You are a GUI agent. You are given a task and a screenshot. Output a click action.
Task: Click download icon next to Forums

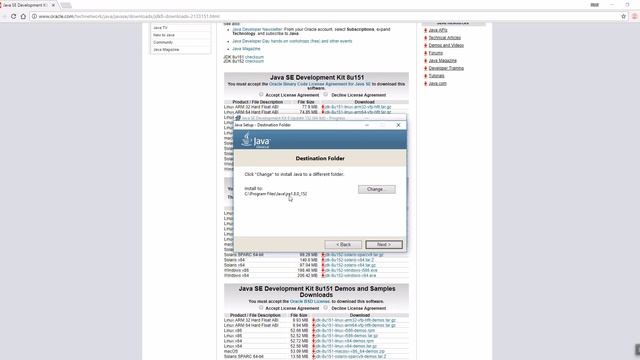pyautogui.click(x=425, y=53)
